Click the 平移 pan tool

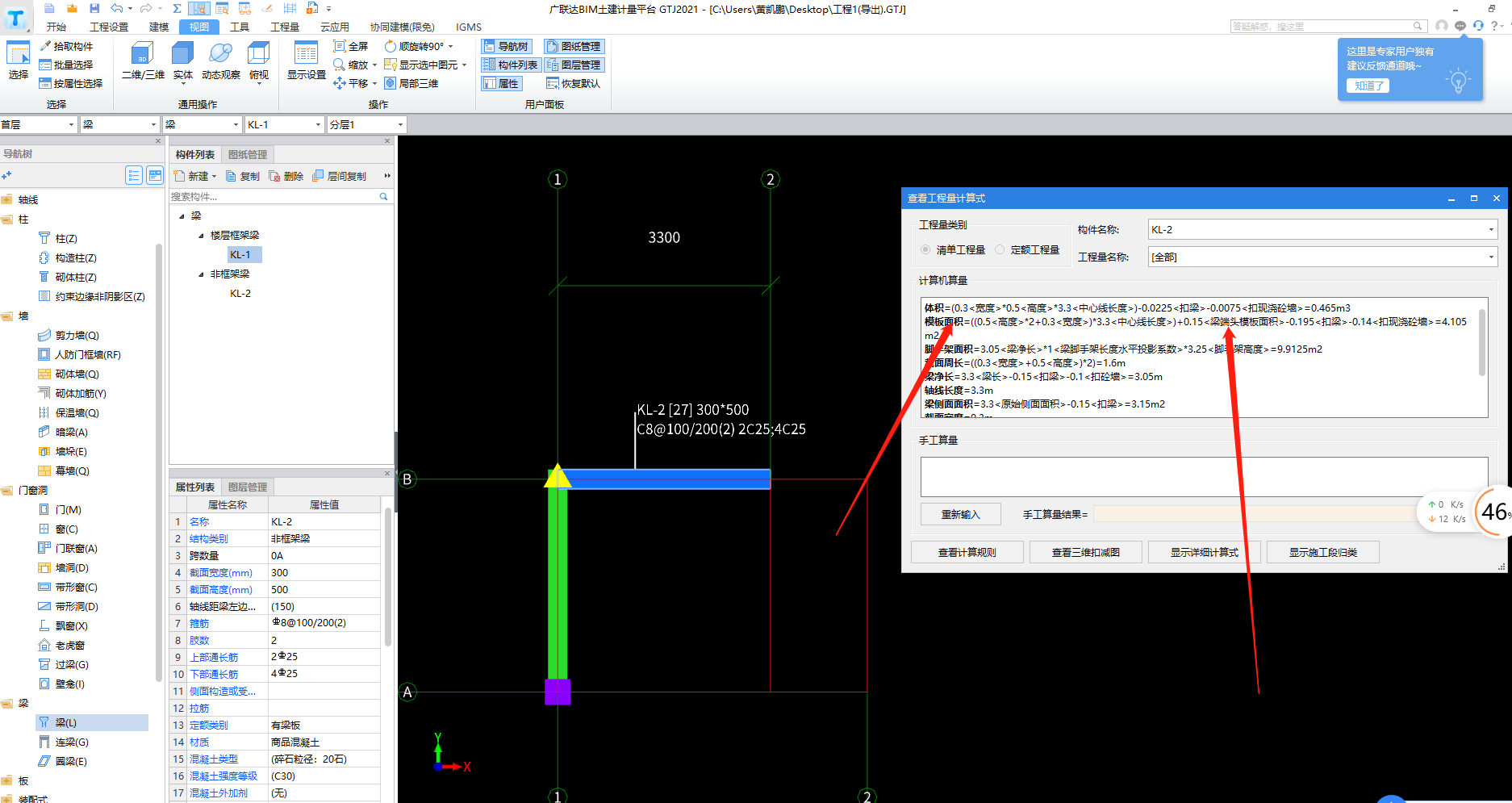(x=351, y=84)
